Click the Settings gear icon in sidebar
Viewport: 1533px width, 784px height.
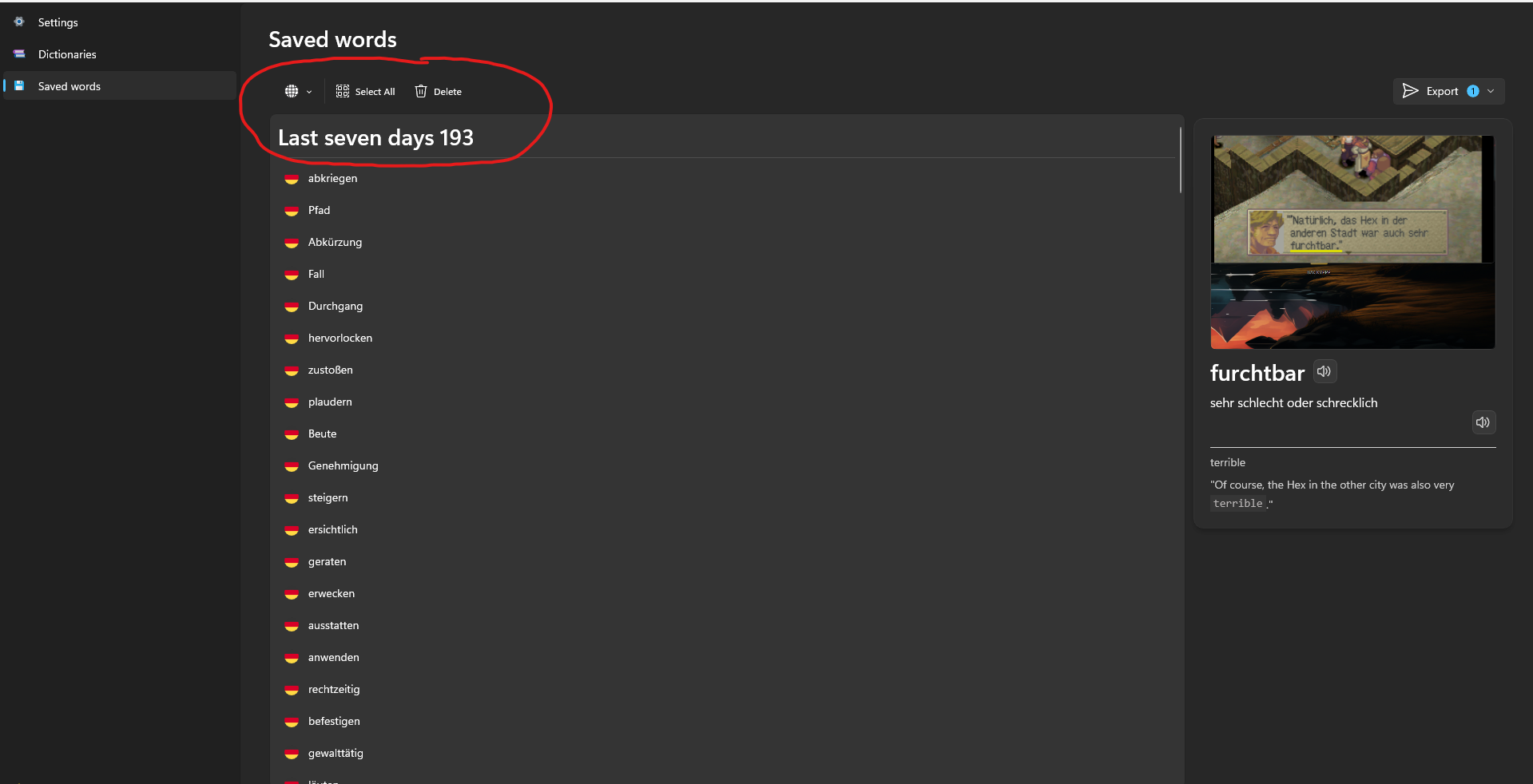pyautogui.click(x=19, y=22)
